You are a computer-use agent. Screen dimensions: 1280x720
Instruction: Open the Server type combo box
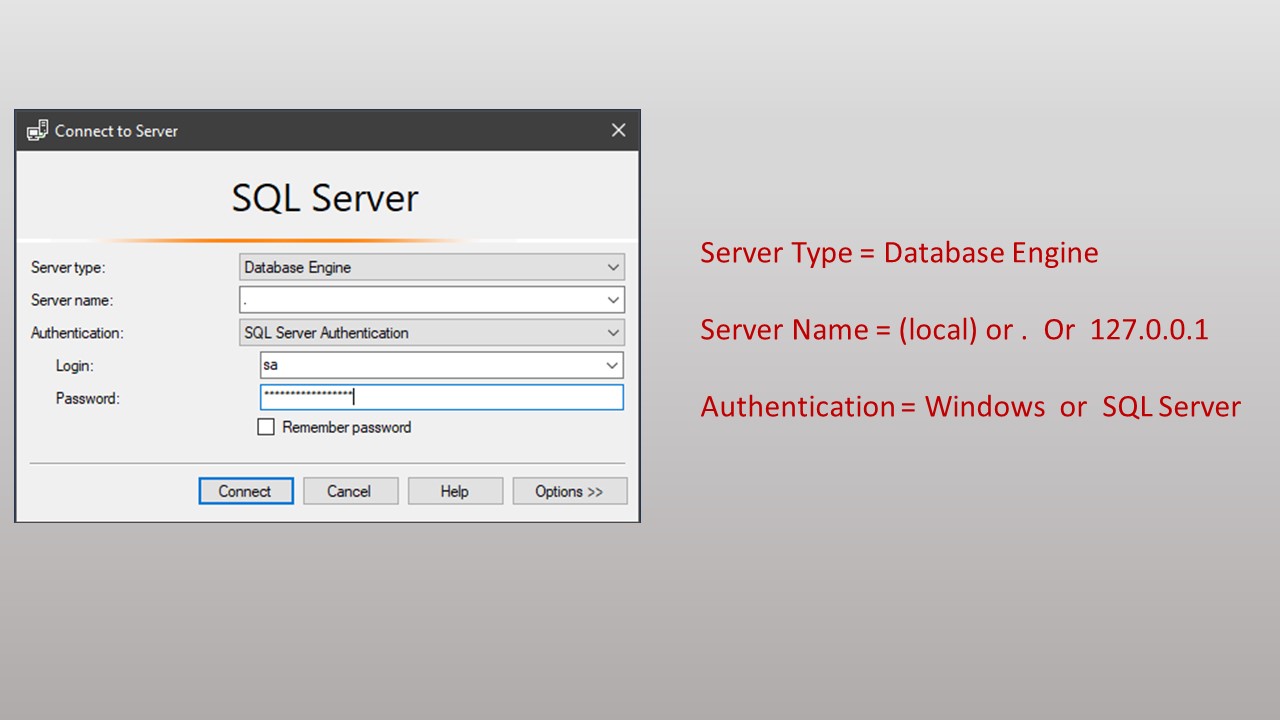pyautogui.click(x=430, y=267)
